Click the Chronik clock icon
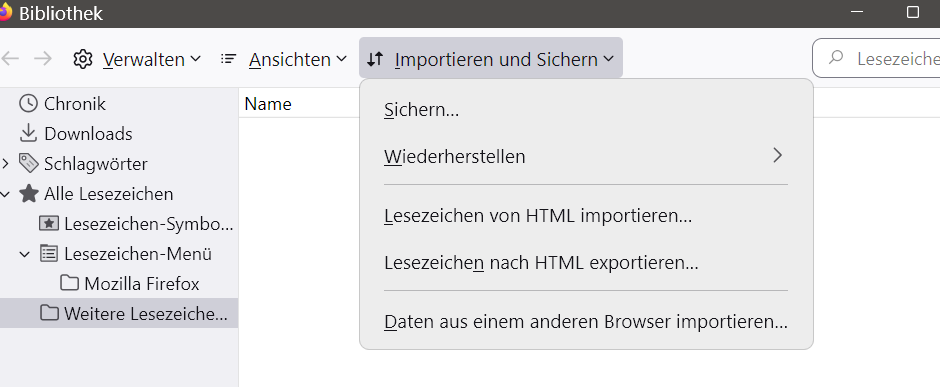The width and height of the screenshot is (940, 387). (x=28, y=104)
